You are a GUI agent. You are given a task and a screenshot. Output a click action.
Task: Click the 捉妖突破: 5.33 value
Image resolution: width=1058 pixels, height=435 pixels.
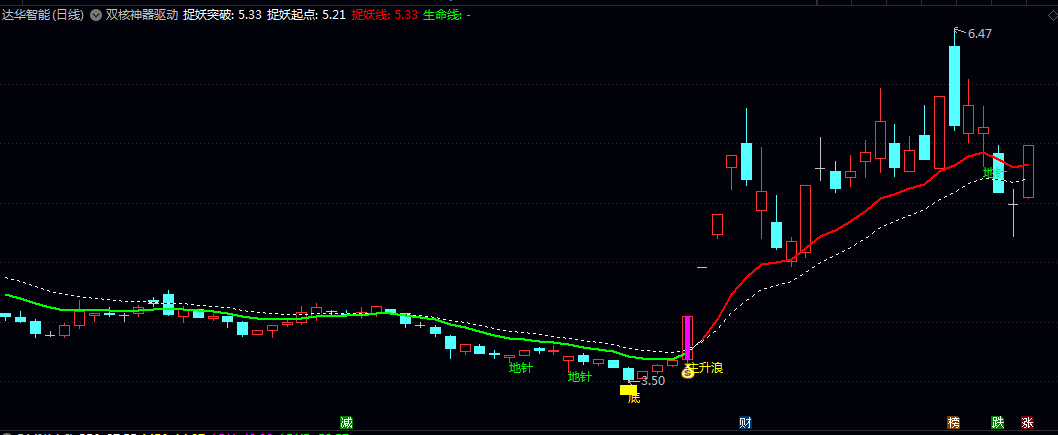pos(223,15)
